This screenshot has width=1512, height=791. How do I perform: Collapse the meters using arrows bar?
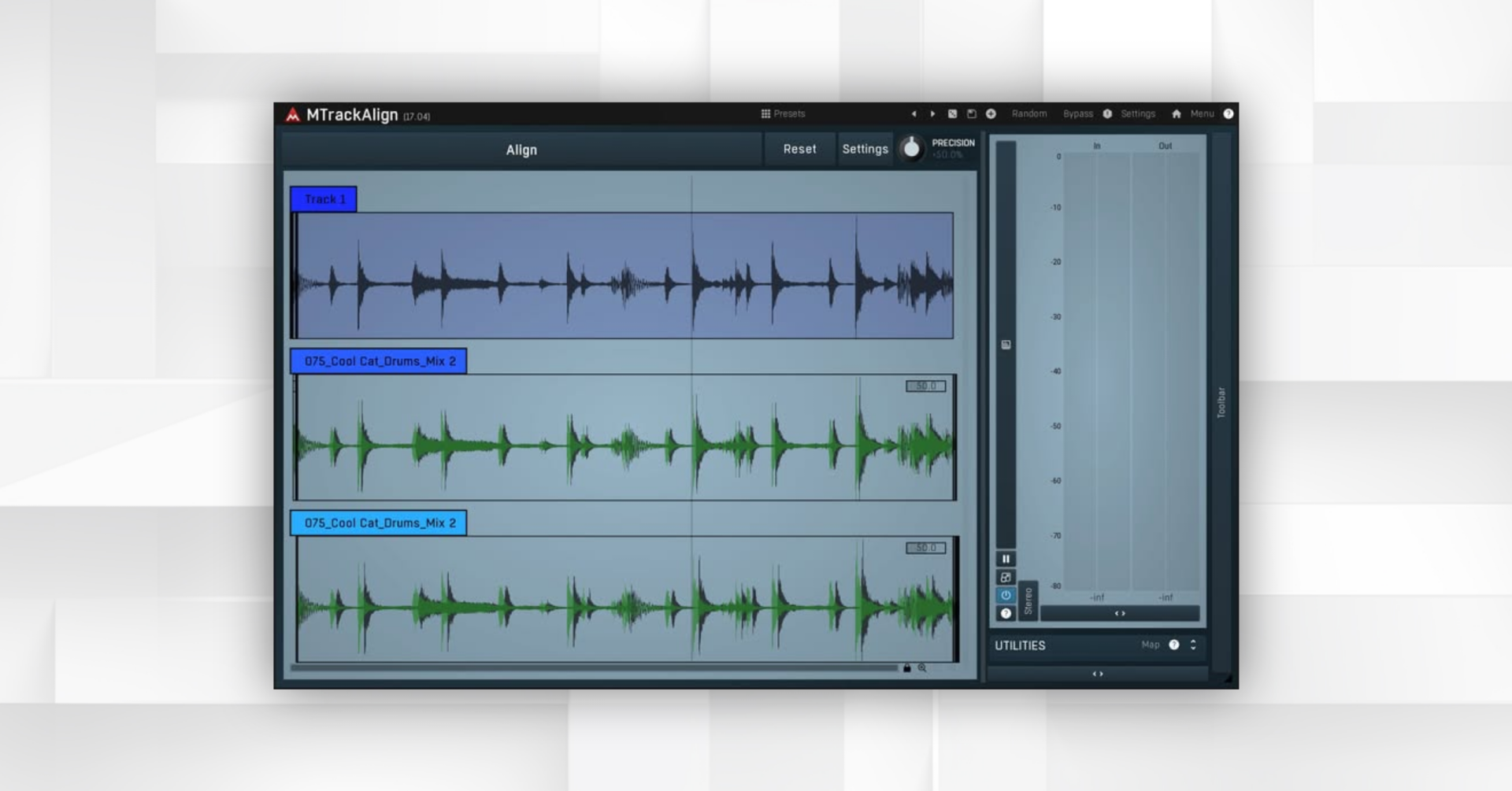point(1120,613)
